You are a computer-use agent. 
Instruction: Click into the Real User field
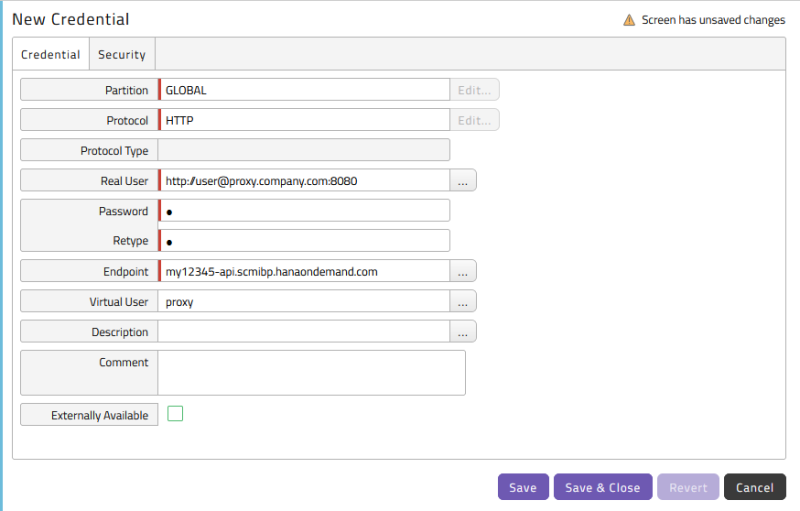click(x=304, y=181)
